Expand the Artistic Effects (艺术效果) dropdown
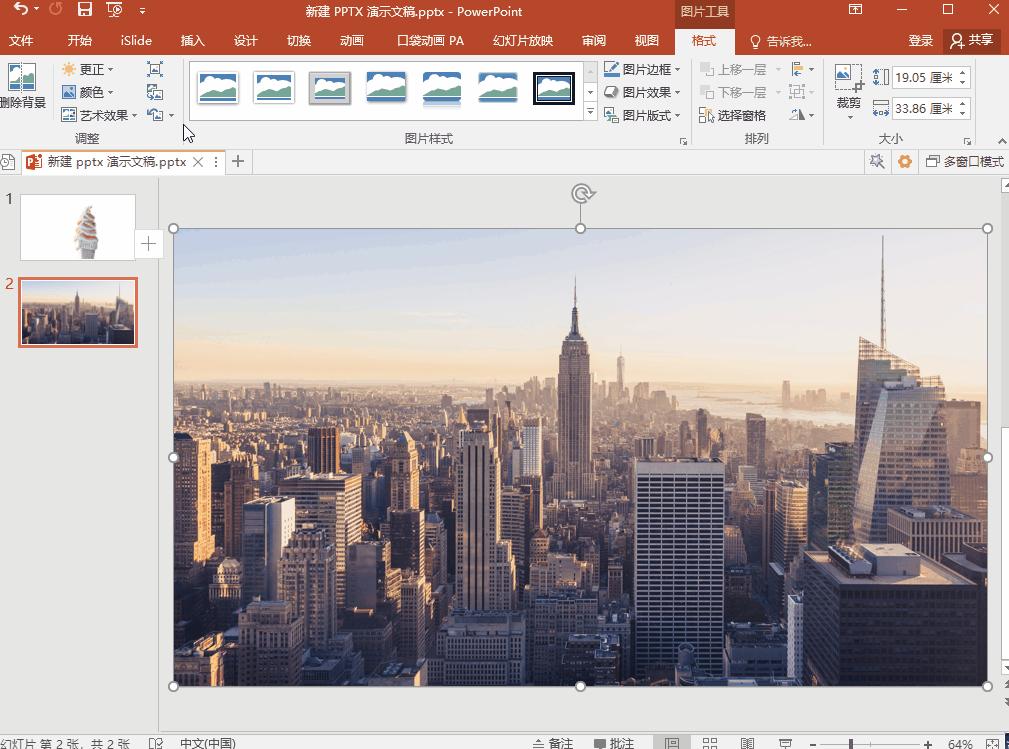1009x749 pixels. click(x=100, y=115)
